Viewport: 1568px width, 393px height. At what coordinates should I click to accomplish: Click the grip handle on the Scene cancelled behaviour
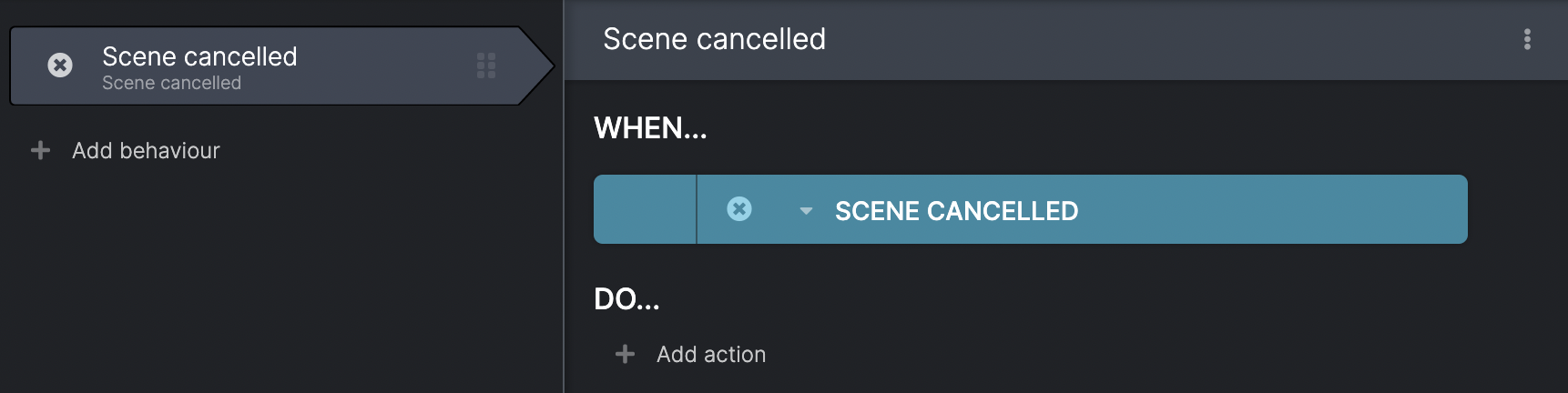(486, 65)
